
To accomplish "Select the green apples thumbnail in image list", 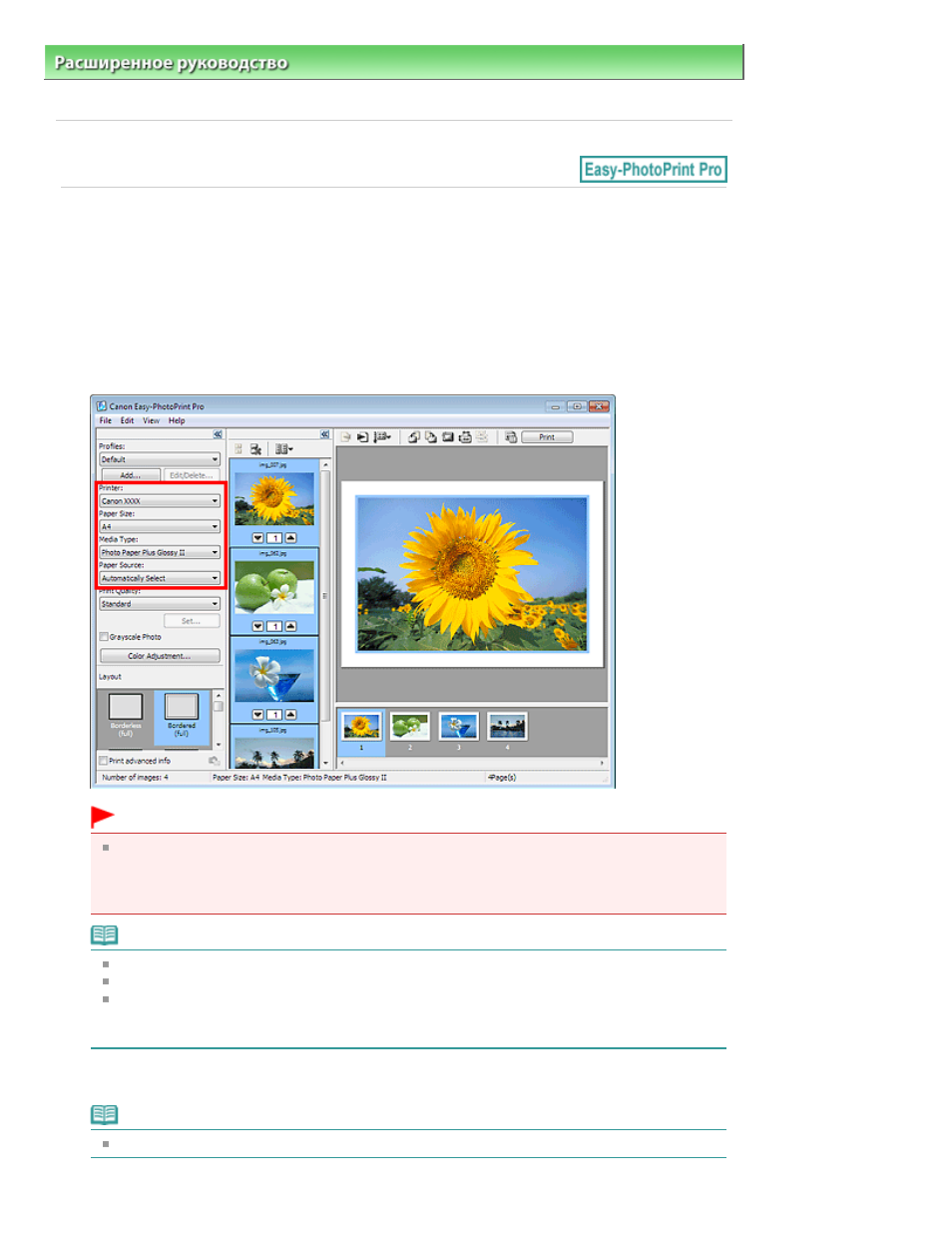I will point(274,587).
